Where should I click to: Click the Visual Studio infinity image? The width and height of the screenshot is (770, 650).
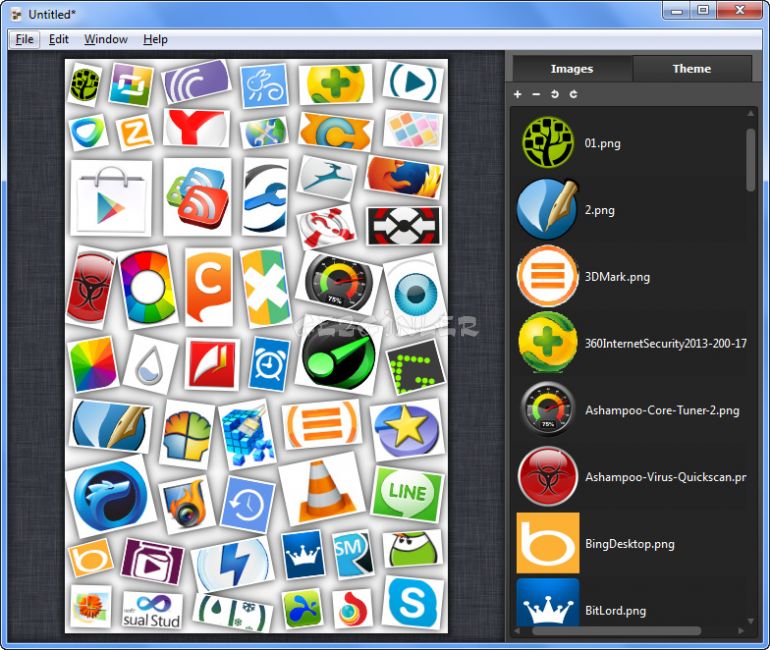point(152,610)
